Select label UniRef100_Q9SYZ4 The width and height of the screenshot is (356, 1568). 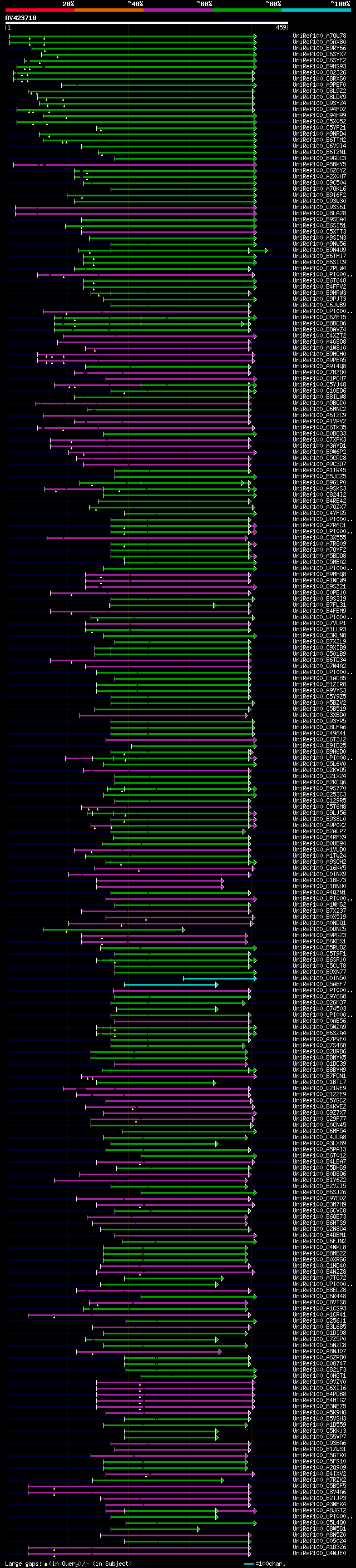[x=319, y=103]
